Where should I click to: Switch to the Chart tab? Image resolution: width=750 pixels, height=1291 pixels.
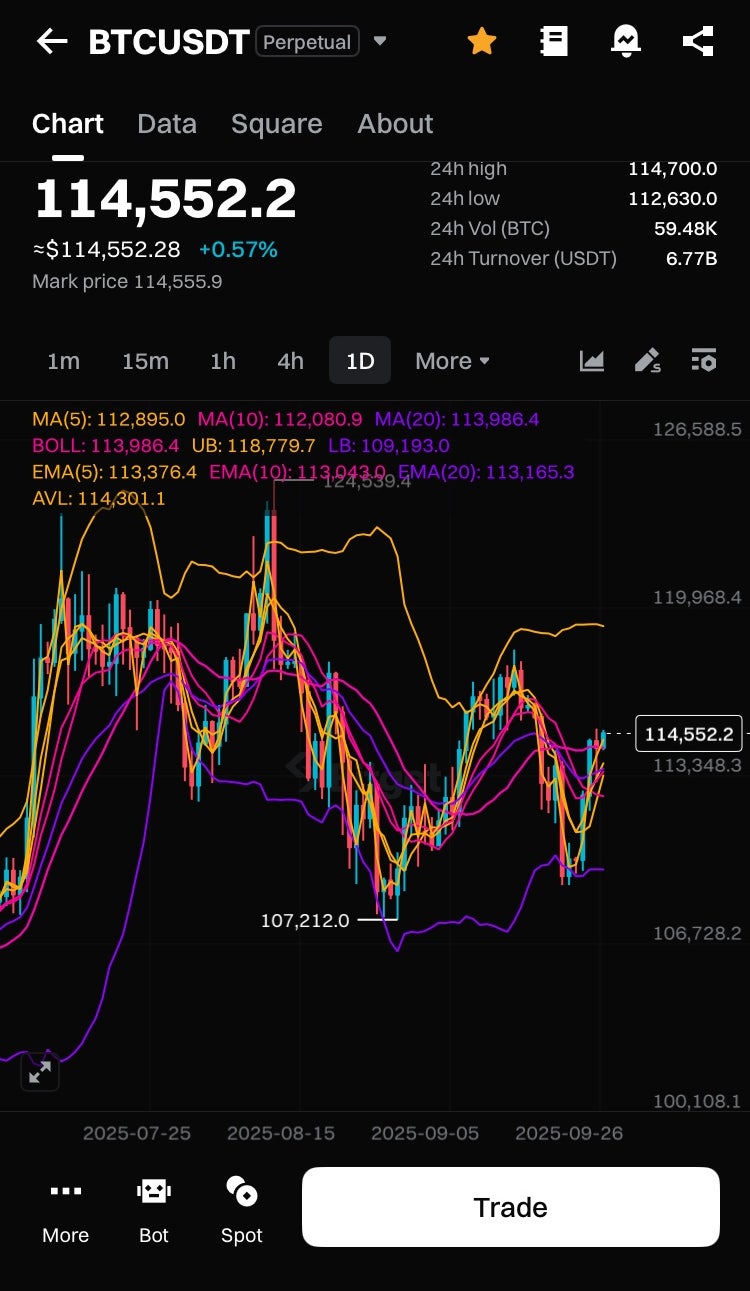click(x=68, y=124)
